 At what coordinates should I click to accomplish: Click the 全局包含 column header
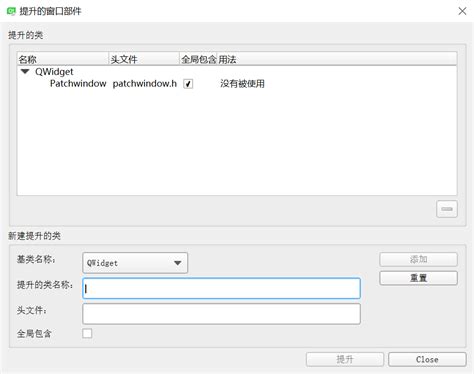coord(198,59)
